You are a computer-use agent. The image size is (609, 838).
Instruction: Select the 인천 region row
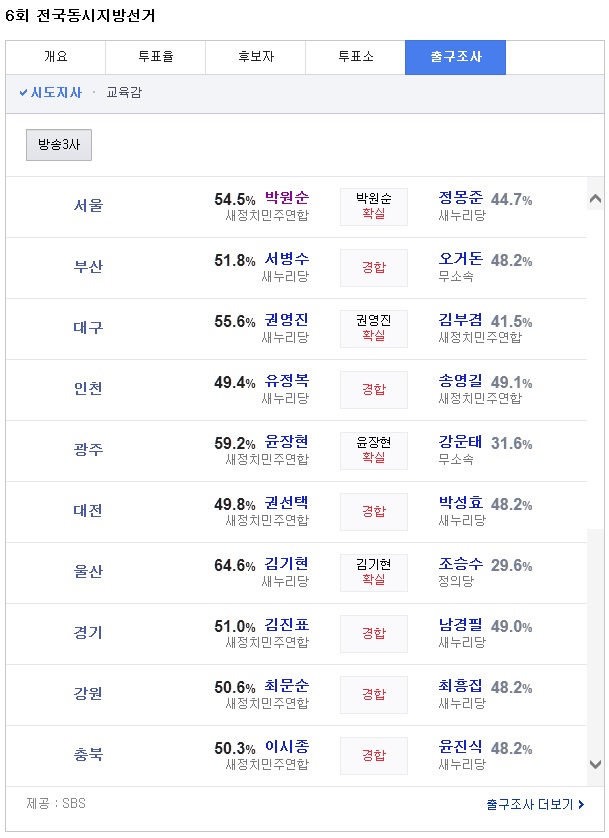[296, 390]
